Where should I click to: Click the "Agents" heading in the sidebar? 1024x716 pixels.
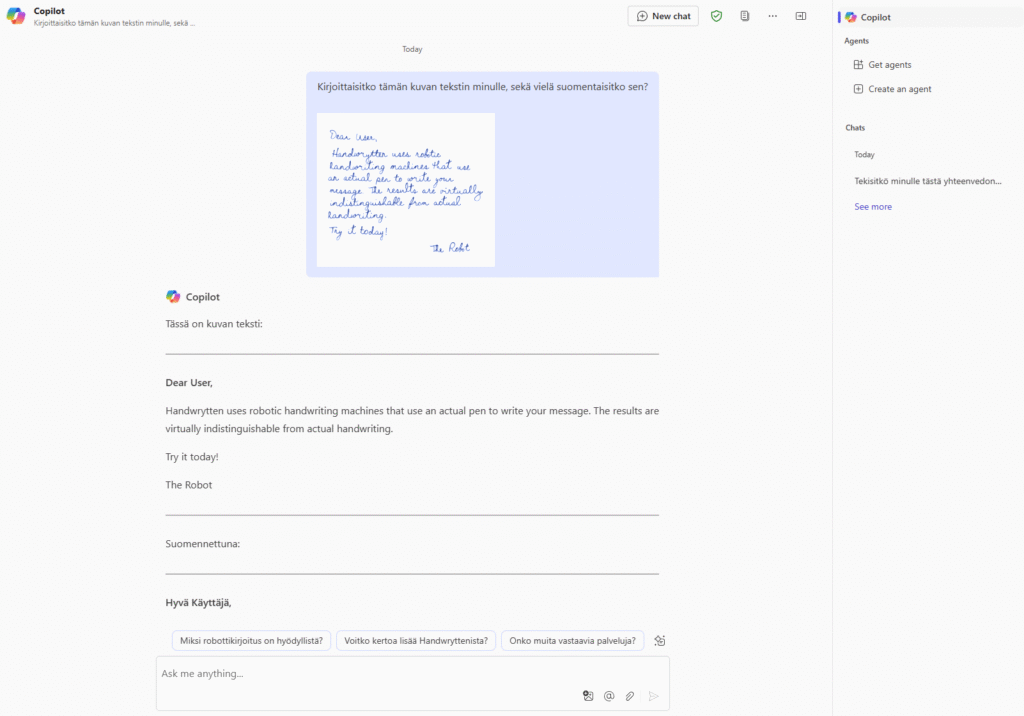coord(856,41)
